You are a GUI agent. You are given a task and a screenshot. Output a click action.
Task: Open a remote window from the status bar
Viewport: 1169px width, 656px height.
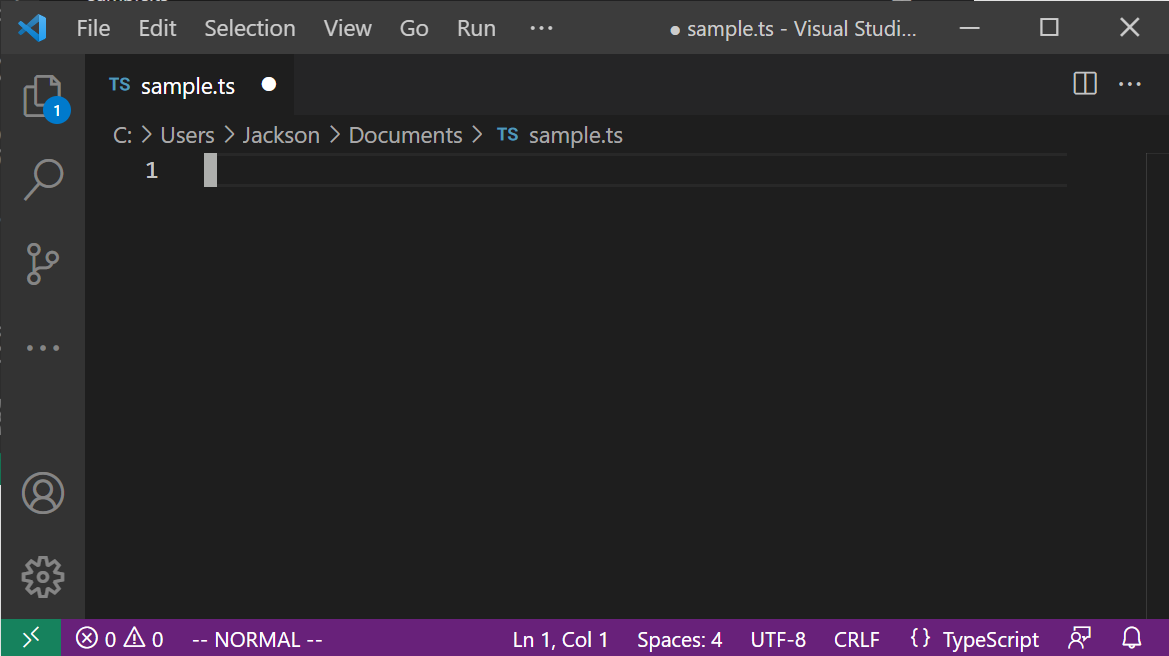[30, 638]
